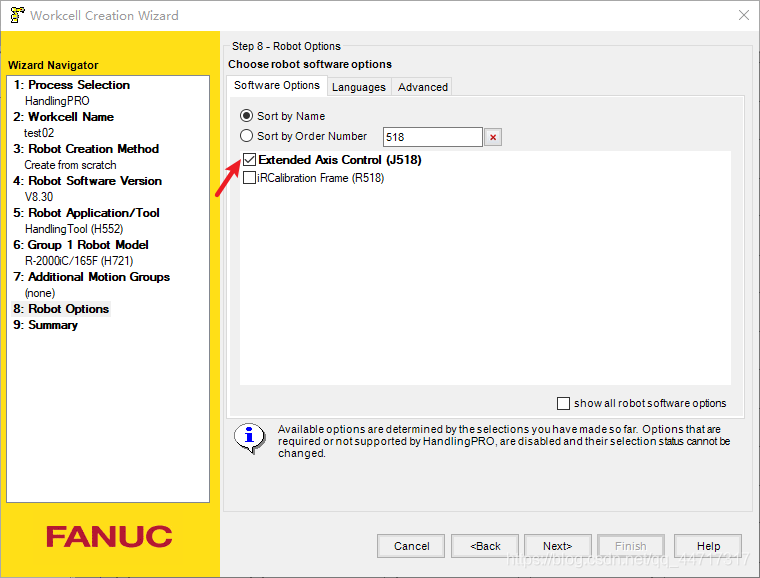
Task: Enable show all robot software options
Action: (563, 403)
